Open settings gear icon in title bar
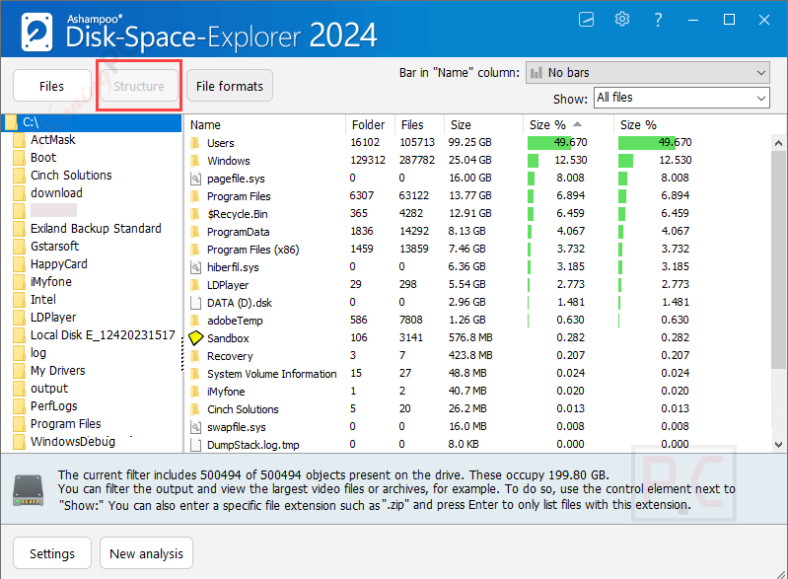The image size is (788, 579). (x=622, y=20)
